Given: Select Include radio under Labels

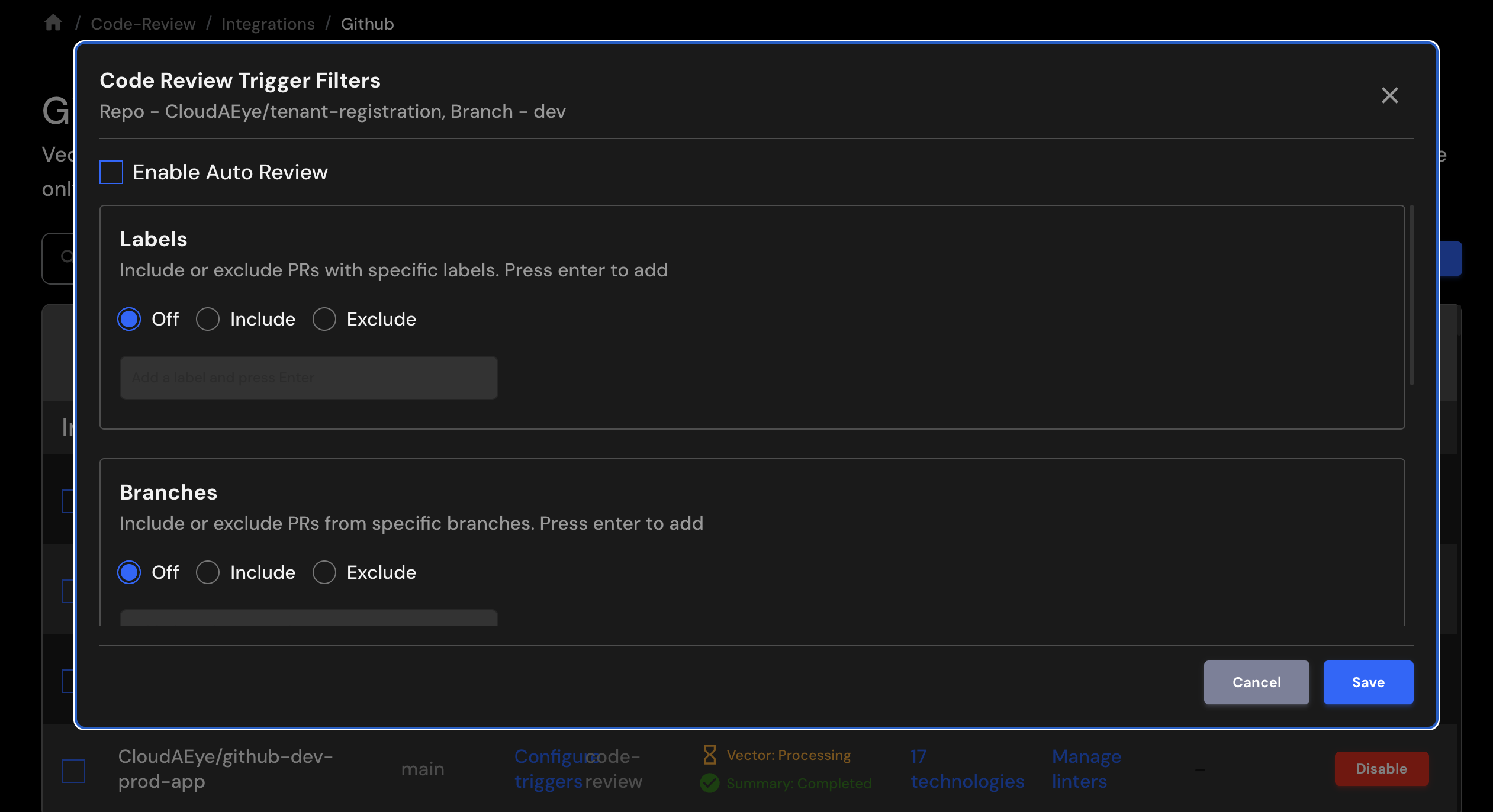Looking at the screenshot, I should tap(207, 319).
